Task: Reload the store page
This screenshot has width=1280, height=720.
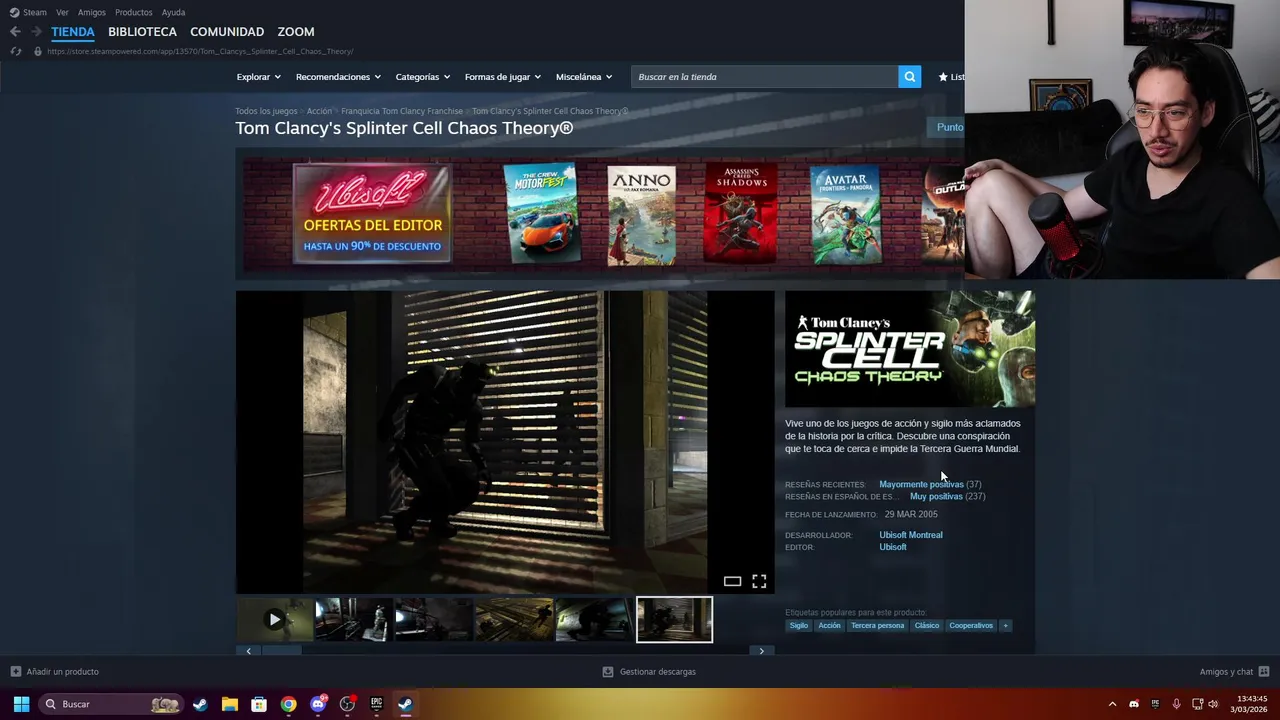Action: point(16,51)
